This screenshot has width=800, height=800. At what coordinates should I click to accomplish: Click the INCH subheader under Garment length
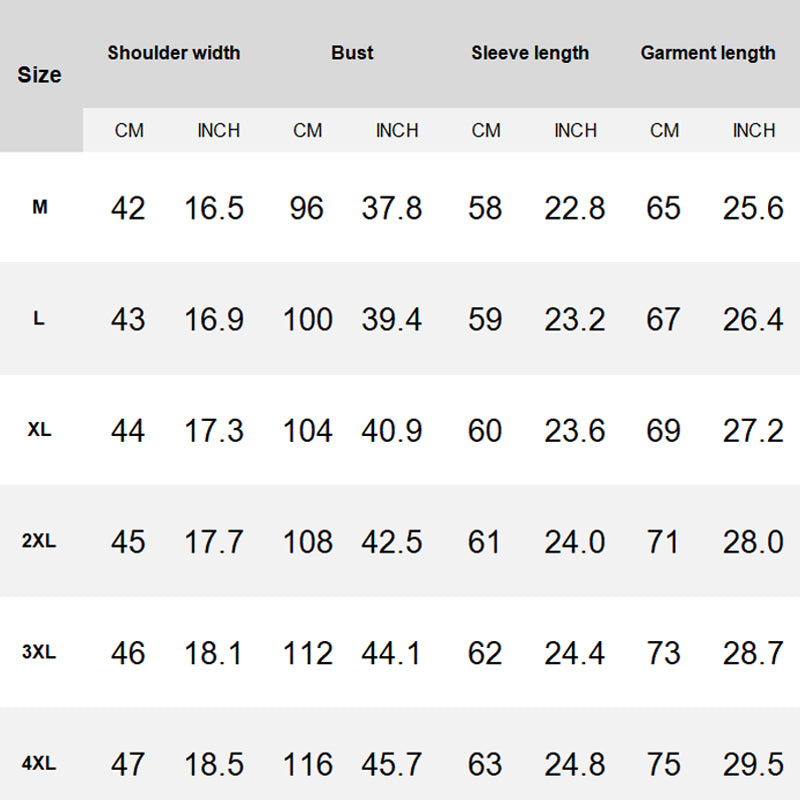click(754, 130)
